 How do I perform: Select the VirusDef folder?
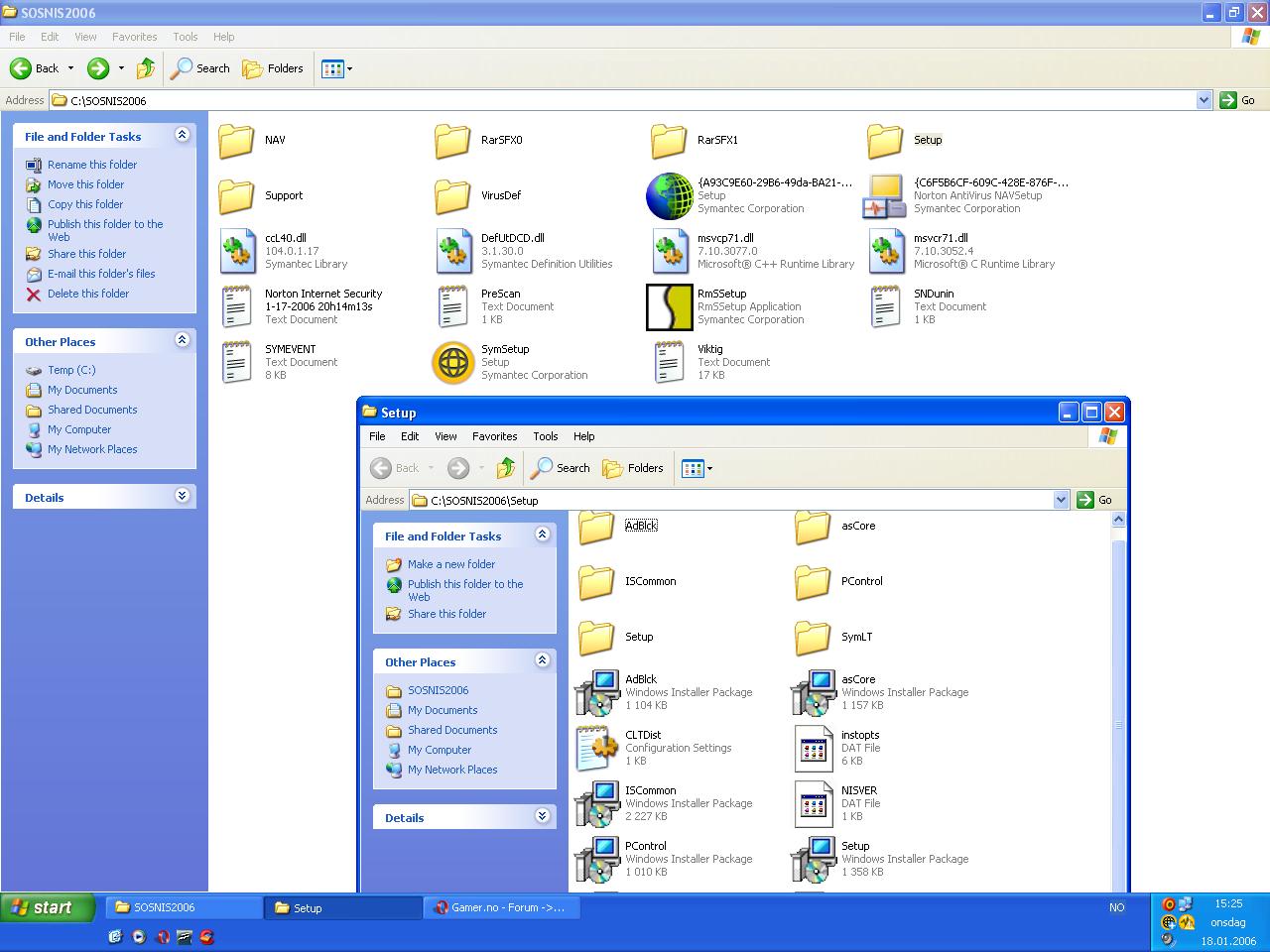point(453,195)
